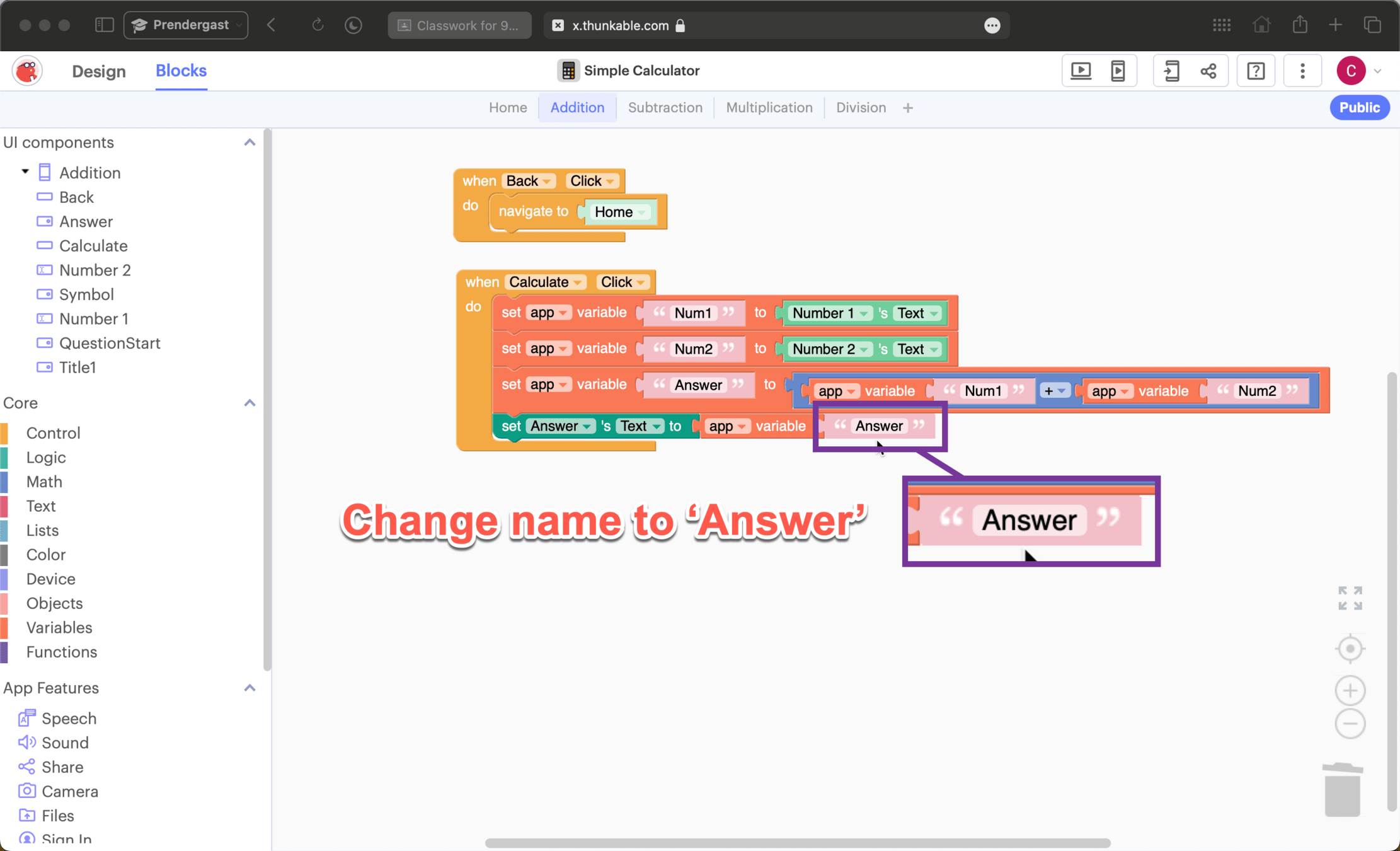This screenshot has height=851, width=1400.
Task: Open the Variables block category
Action: 59,627
